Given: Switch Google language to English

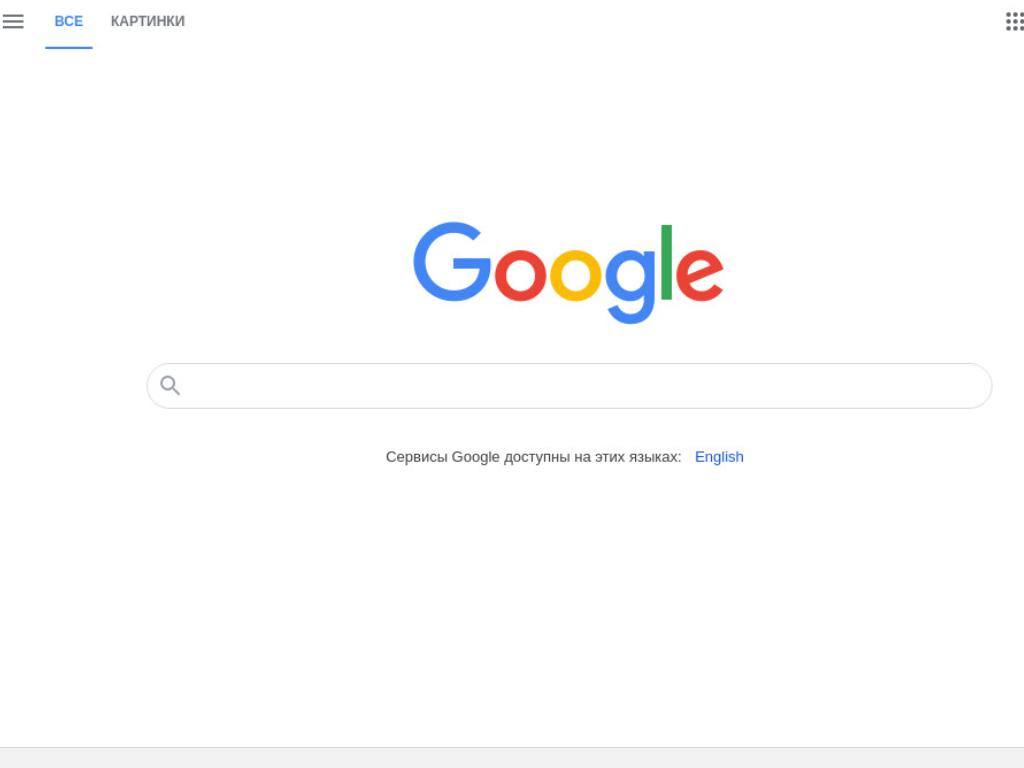Looking at the screenshot, I should point(719,456).
